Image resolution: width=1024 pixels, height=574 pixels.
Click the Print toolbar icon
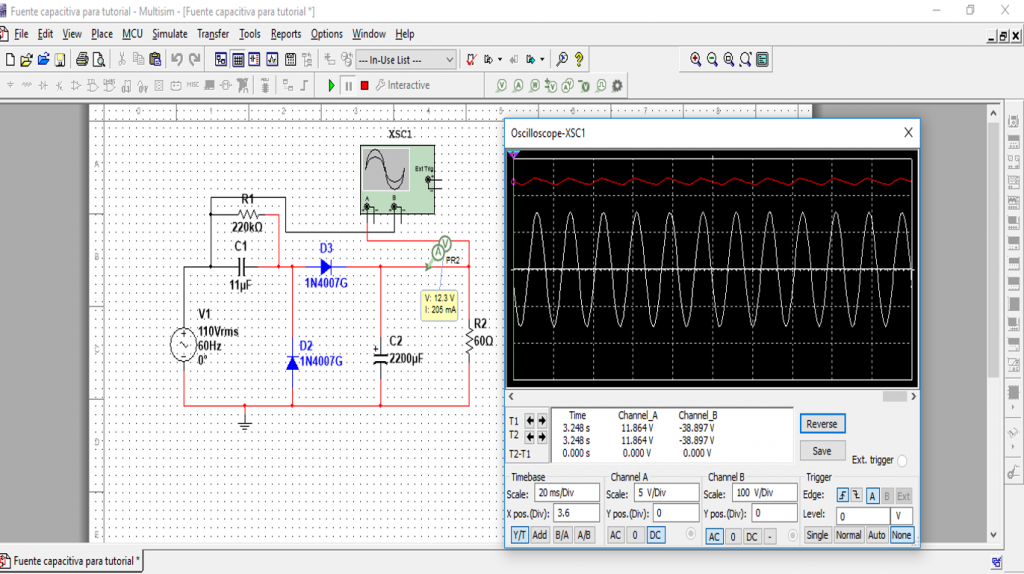82,60
